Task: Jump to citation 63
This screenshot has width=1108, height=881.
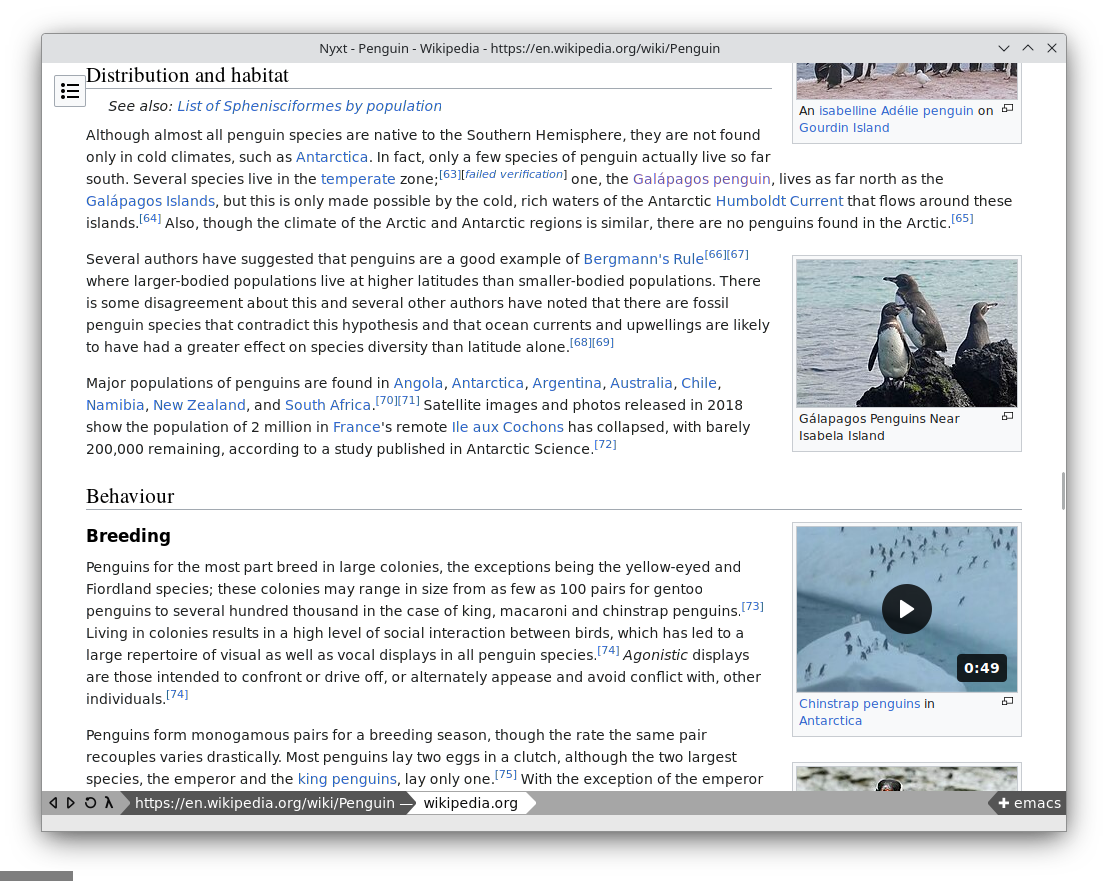Action: 450,175
